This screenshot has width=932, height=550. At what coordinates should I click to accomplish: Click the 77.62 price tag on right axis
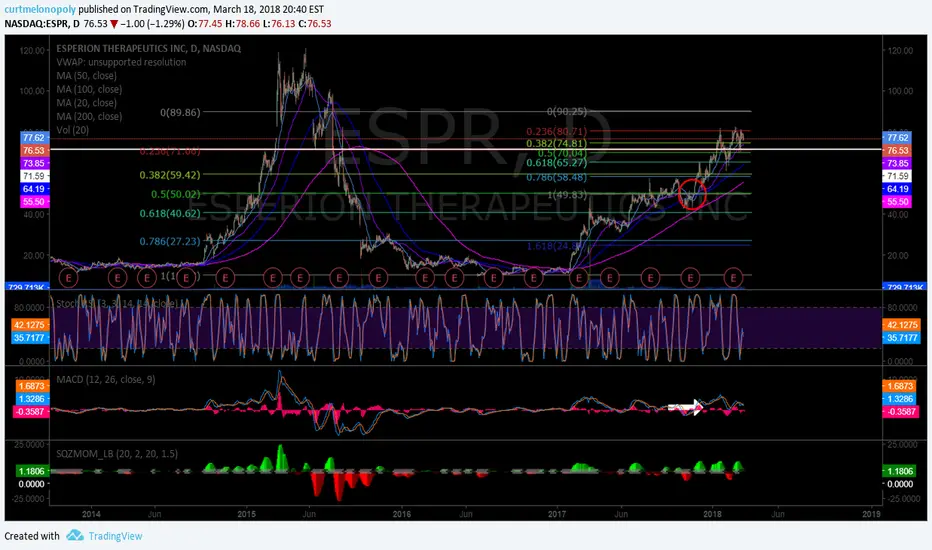[x=898, y=137]
